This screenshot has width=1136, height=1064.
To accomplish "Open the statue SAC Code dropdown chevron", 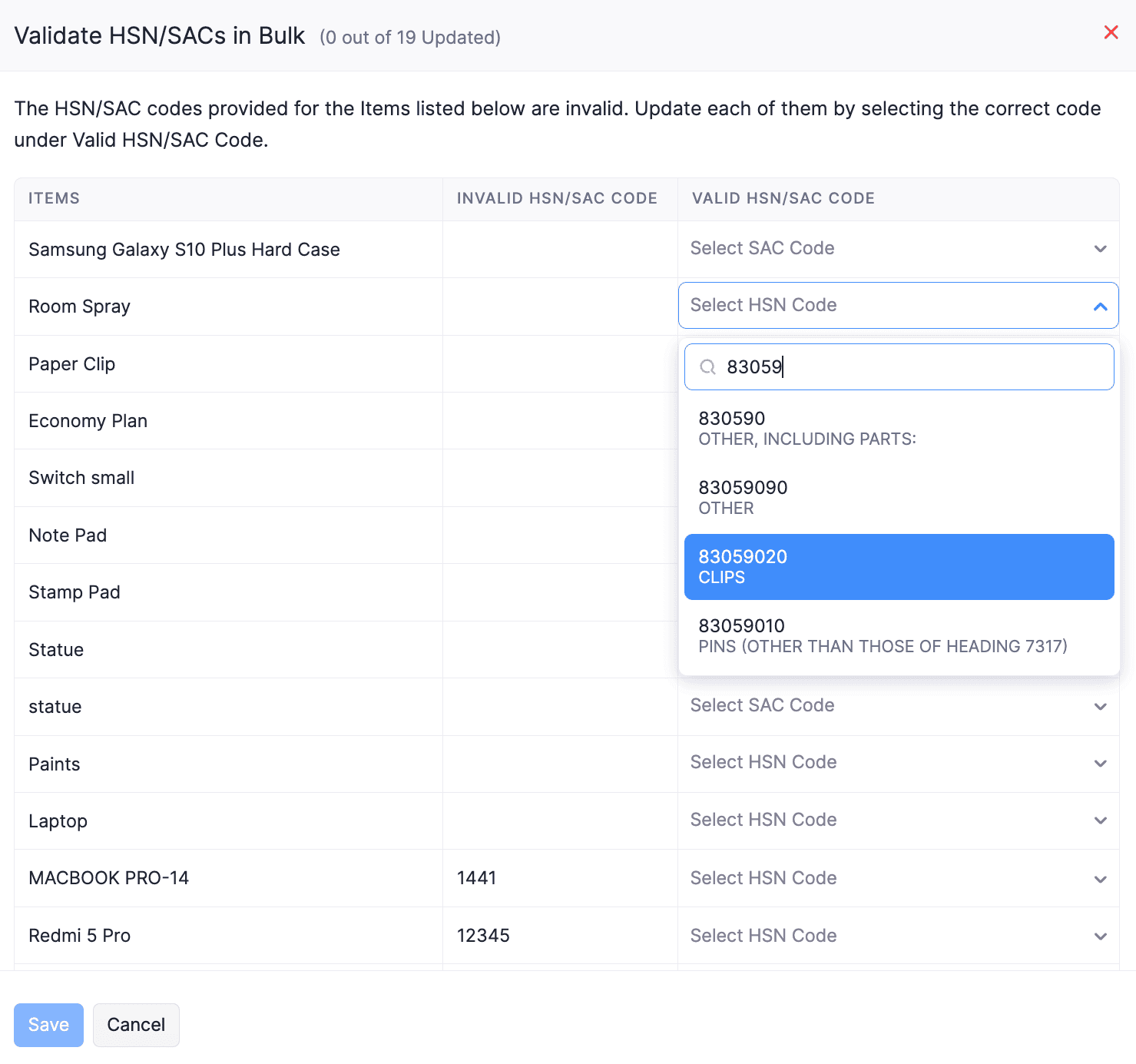I will click(x=1100, y=706).
